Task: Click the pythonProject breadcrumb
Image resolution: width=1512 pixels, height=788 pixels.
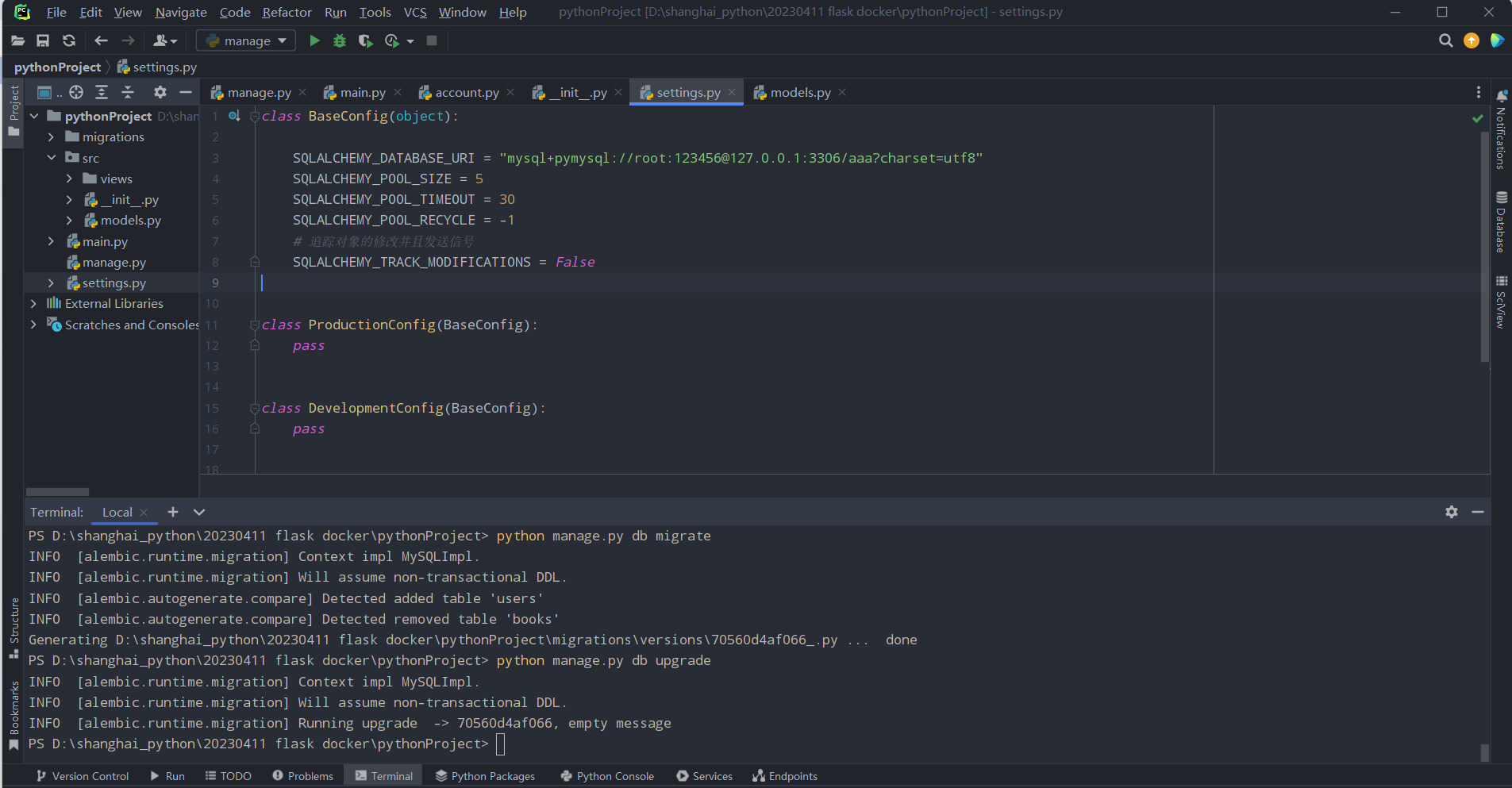Action: (x=57, y=67)
